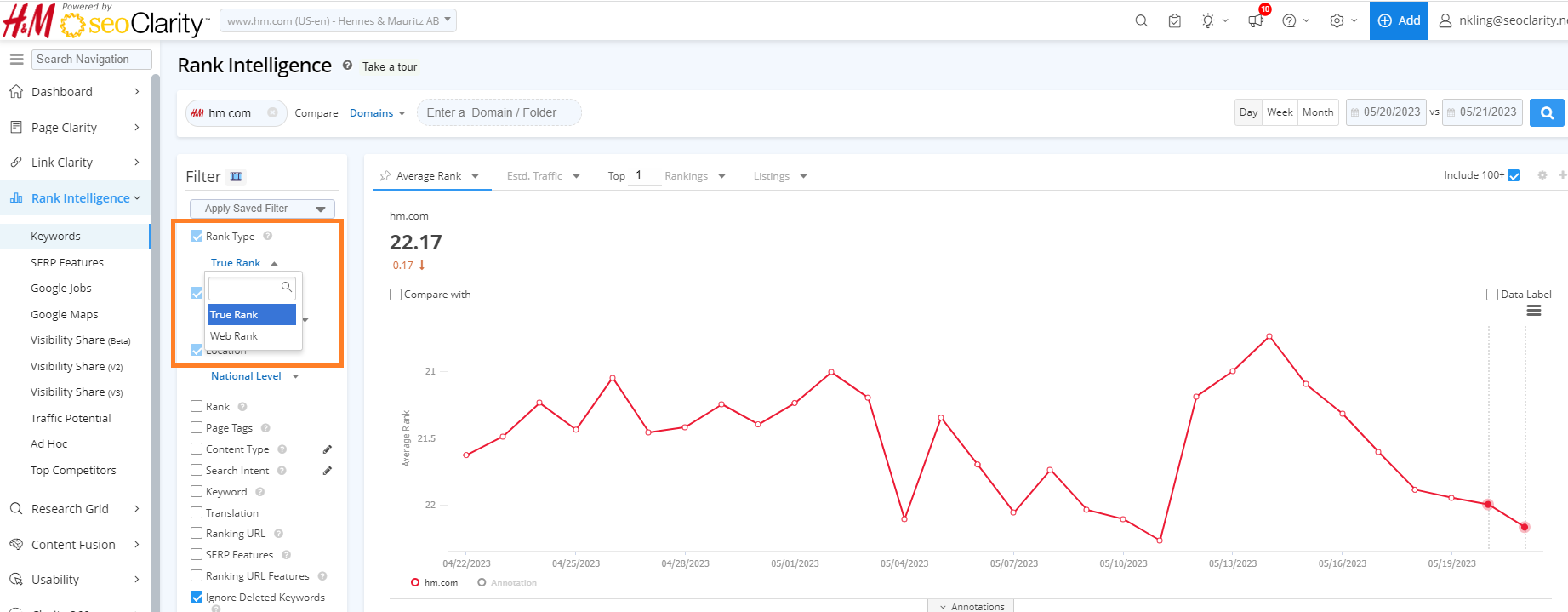Edit Content Type with pencil icon
Screen dimensions: 1568x612
[x=327, y=449]
